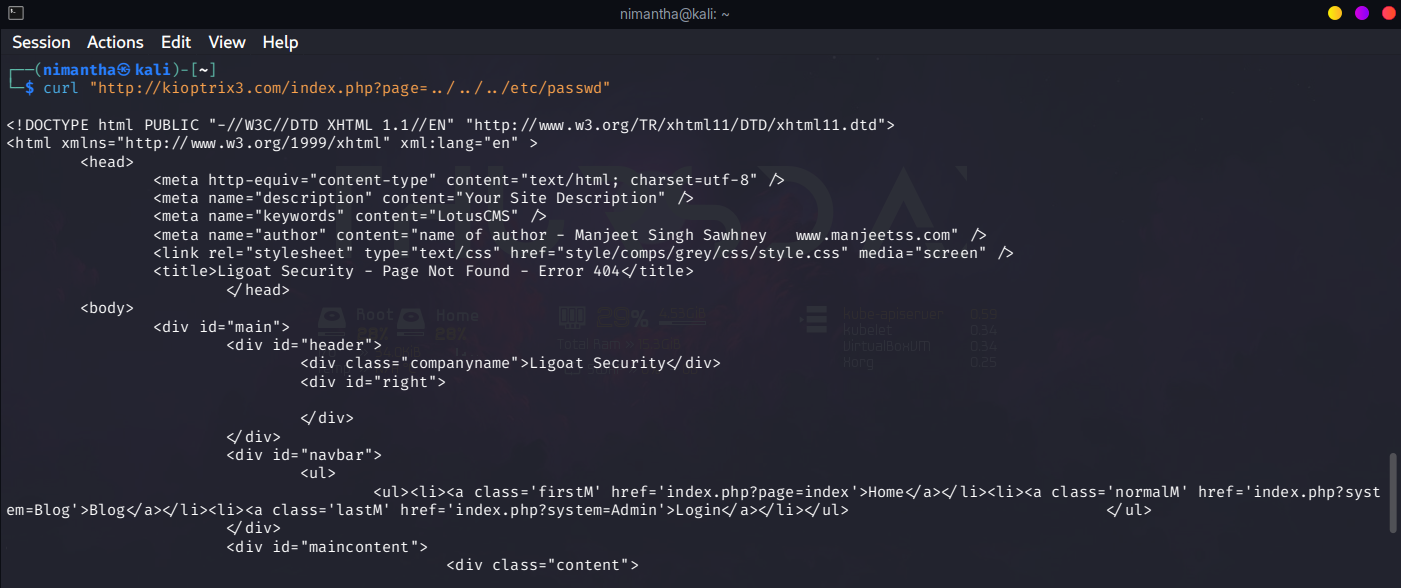This screenshot has height=588, width=1401.
Task: Open the Edit menu
Action: (x=176, y=42)
